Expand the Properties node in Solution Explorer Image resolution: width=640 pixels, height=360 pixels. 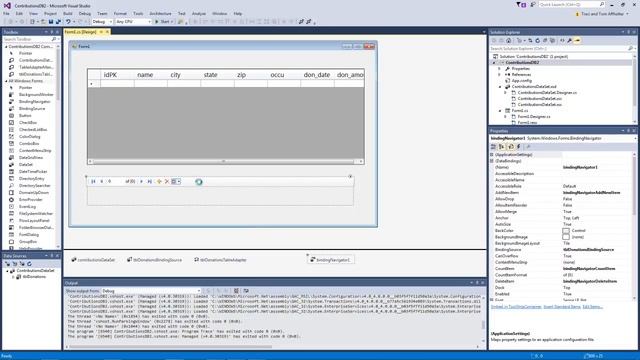coord(500,69)
